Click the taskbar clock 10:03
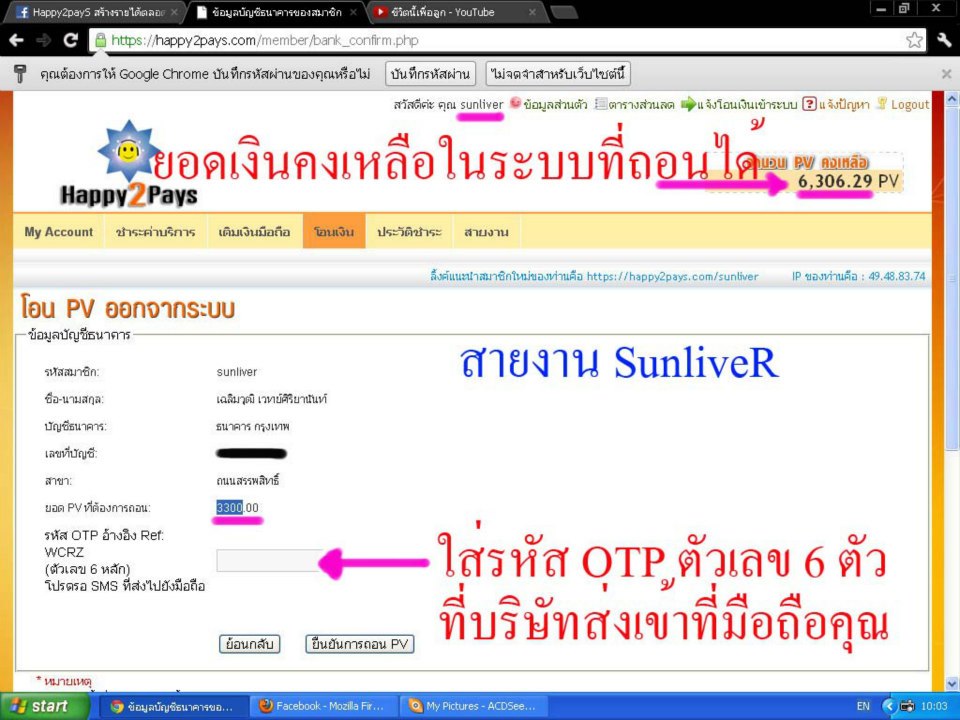 click(934, 706)
